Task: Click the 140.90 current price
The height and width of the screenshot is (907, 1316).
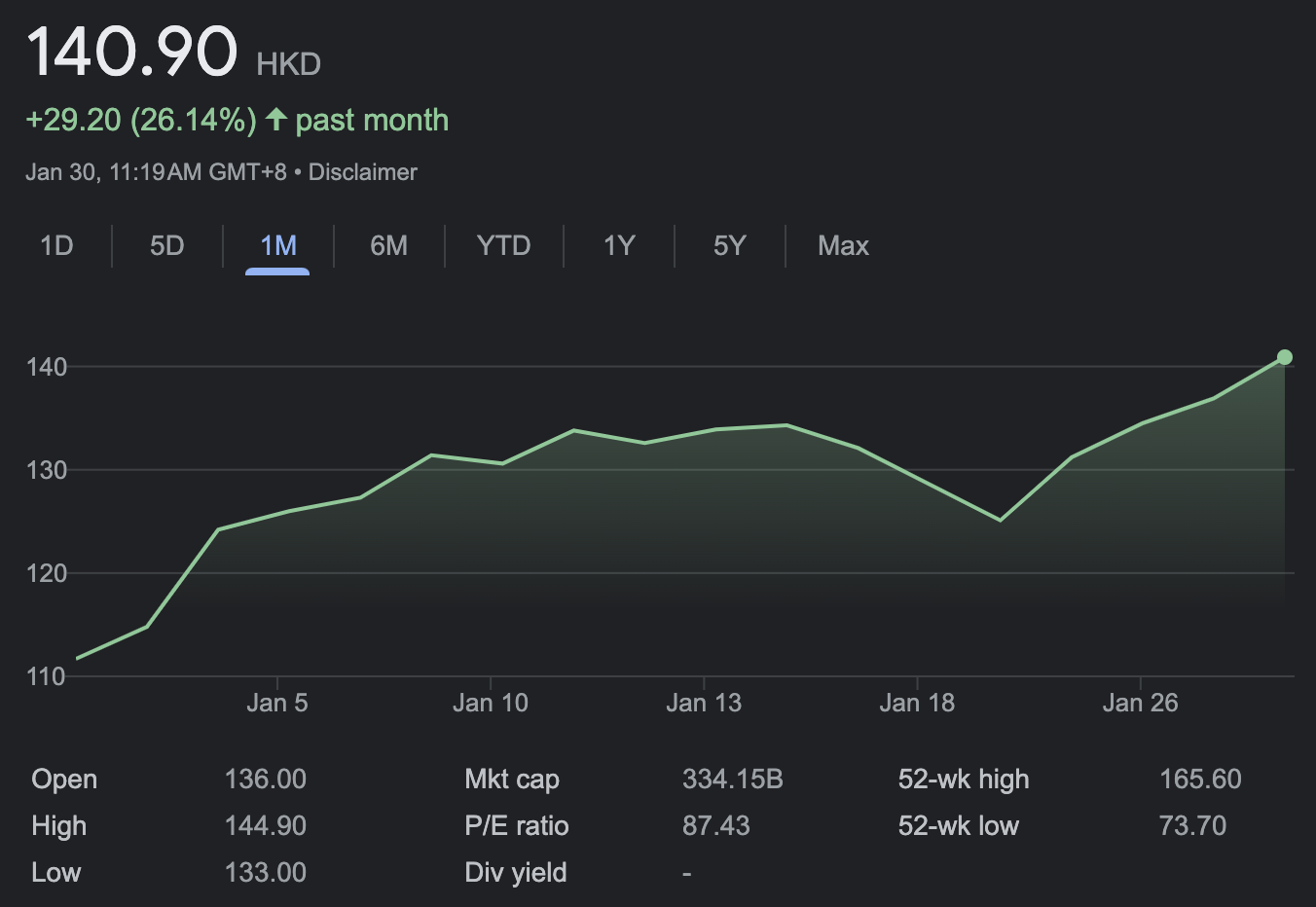Action: point(131,52)
